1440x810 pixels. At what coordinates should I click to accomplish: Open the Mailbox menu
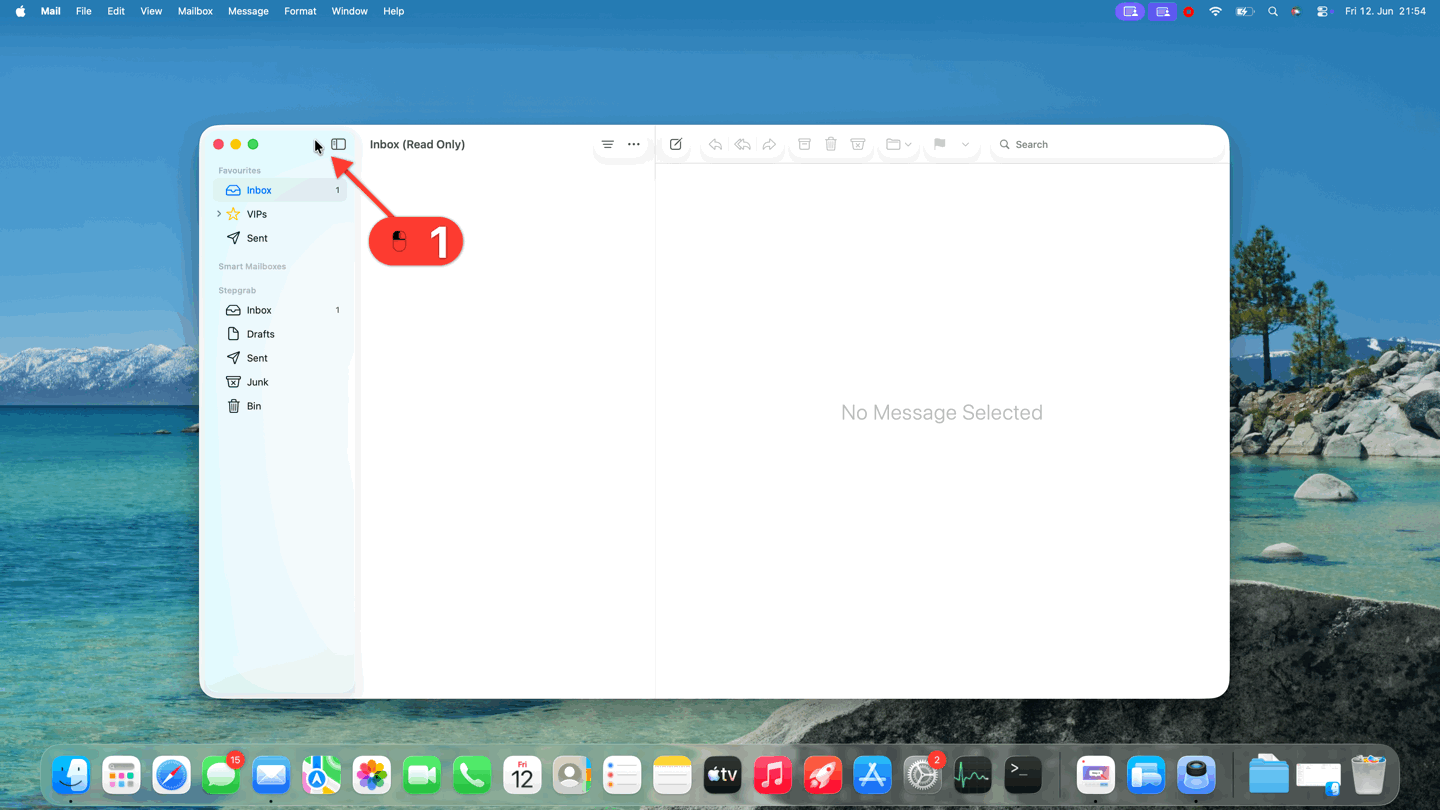tap(195, 11)
